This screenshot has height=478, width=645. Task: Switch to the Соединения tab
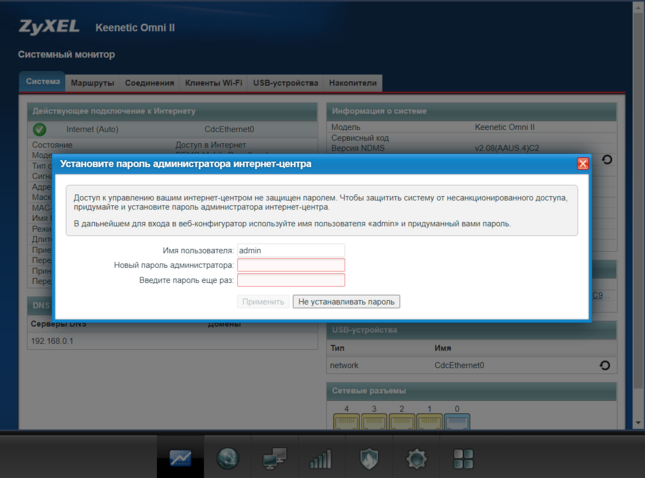pyautogui.click(x=149, y=83)
